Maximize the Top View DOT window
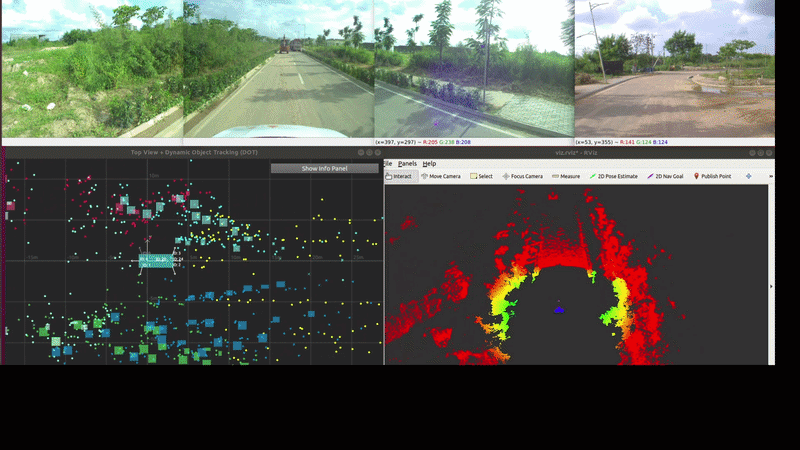800x450 pixels. (x=369, y=153)
